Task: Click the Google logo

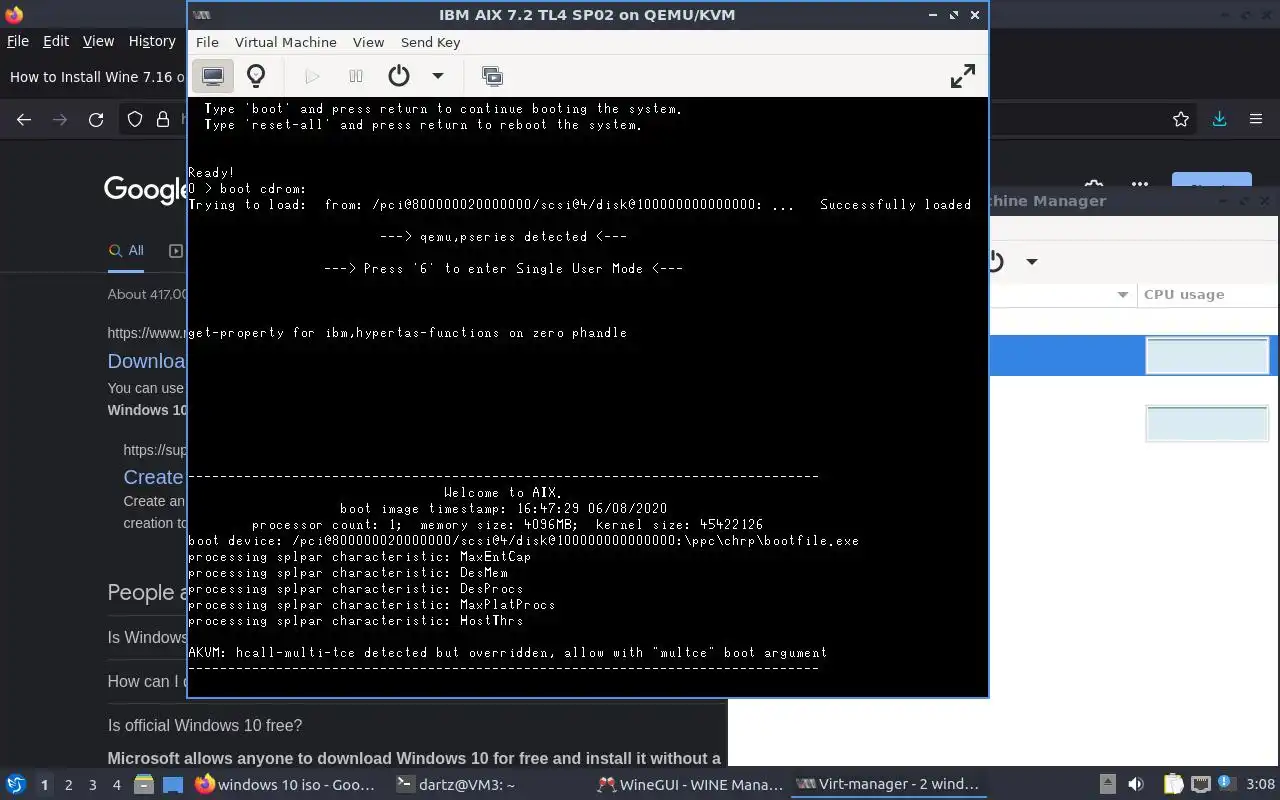Action: 146,189
